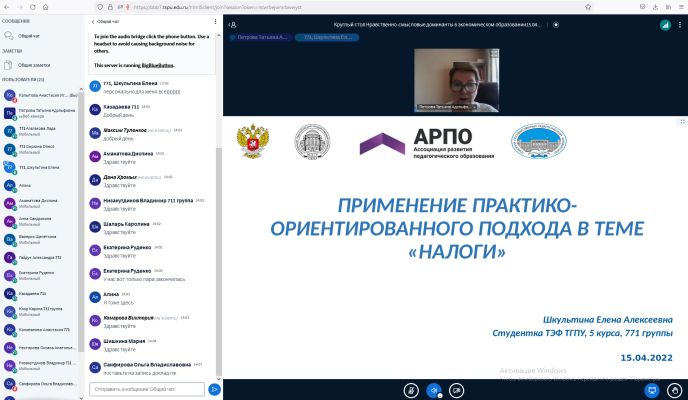The image size is (688, 400).
Task: Follow the BigBlueButton link in welcome message
Action: [157, 65]
